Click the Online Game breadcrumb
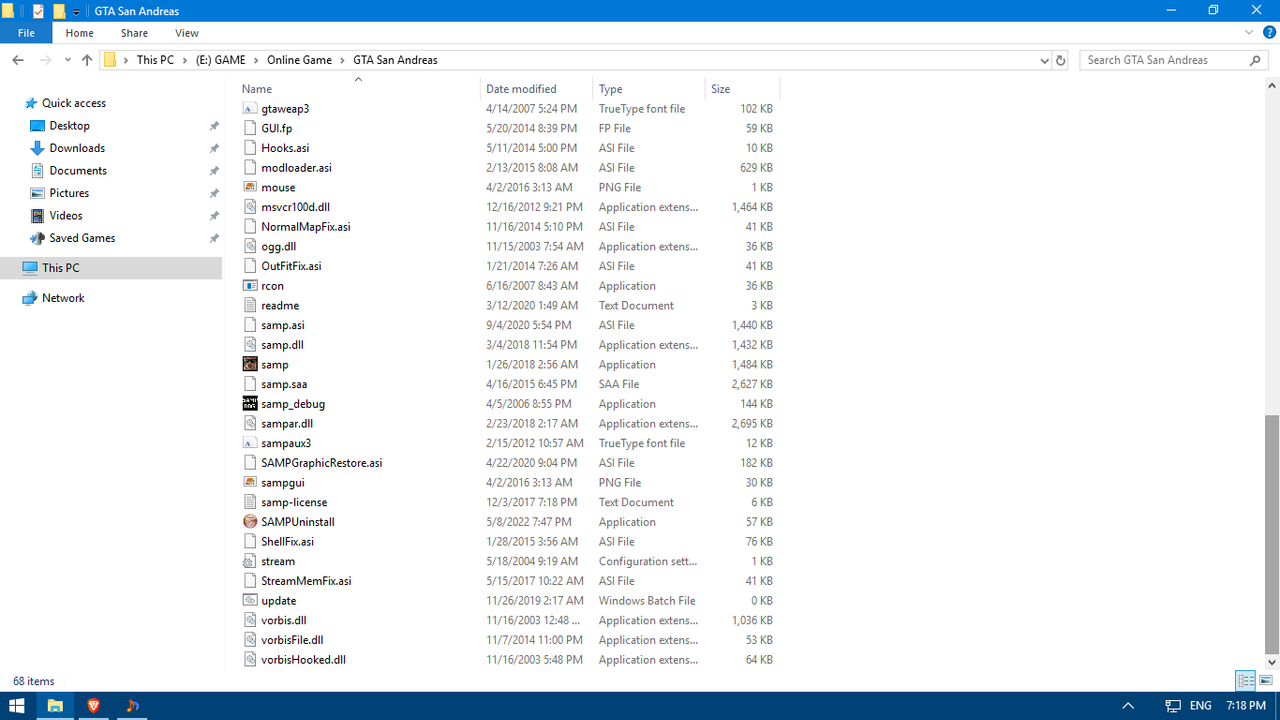The width and height of the screenshot is (1280, 720). click(x=299, y=60)
